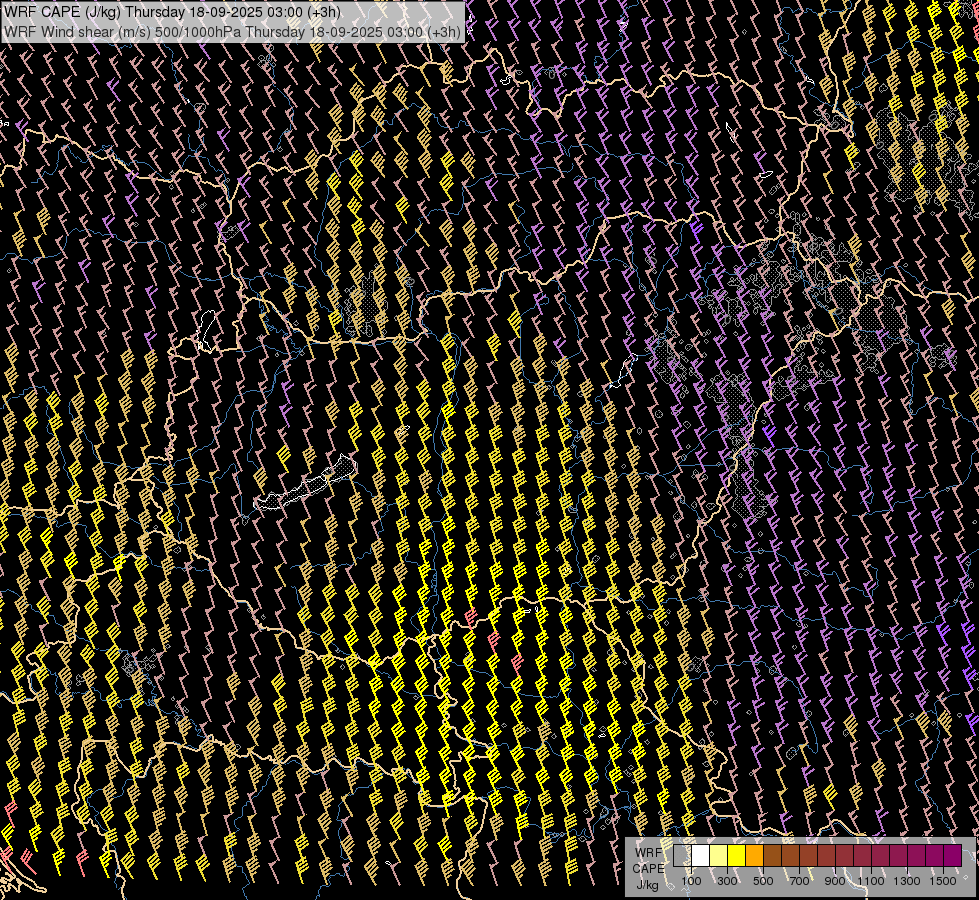
Task: Click the '700' legend value
Action: [x=799, y=881]
